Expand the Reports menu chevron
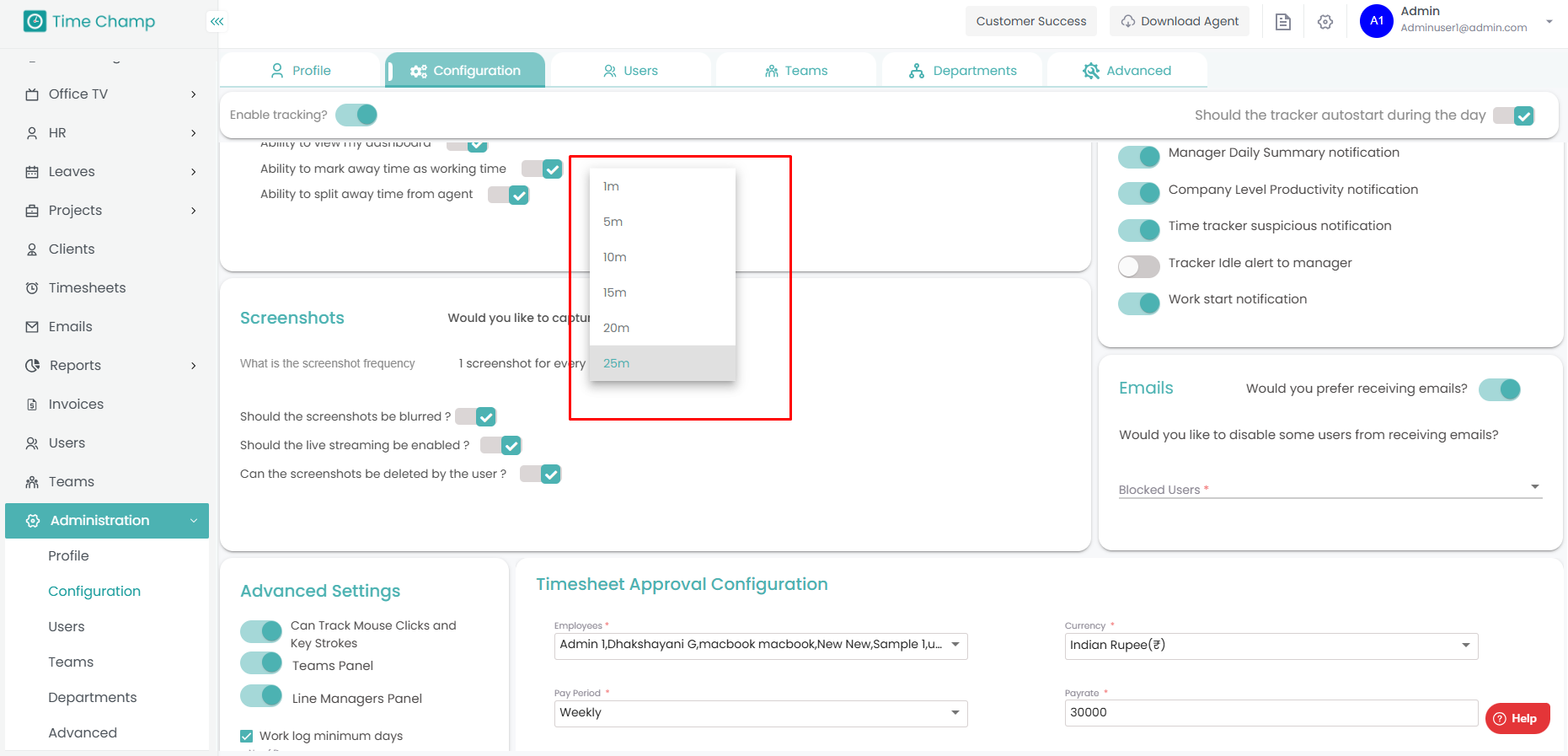Image resolution: width=1568 pixels, height=756 pixels. [194, 366]
